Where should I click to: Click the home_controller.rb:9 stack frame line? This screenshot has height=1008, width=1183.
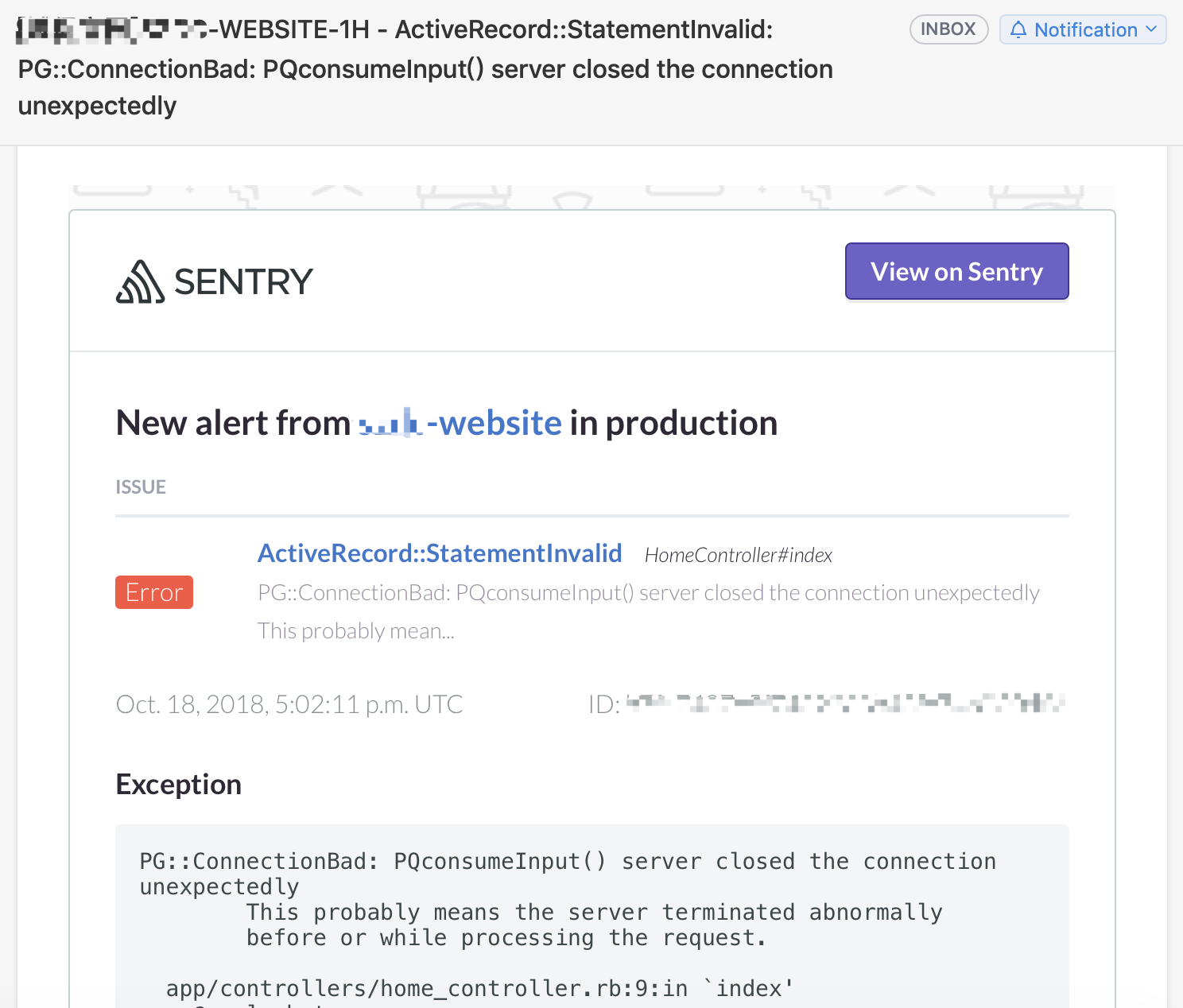pyautogui.click(x=480, y=988)
